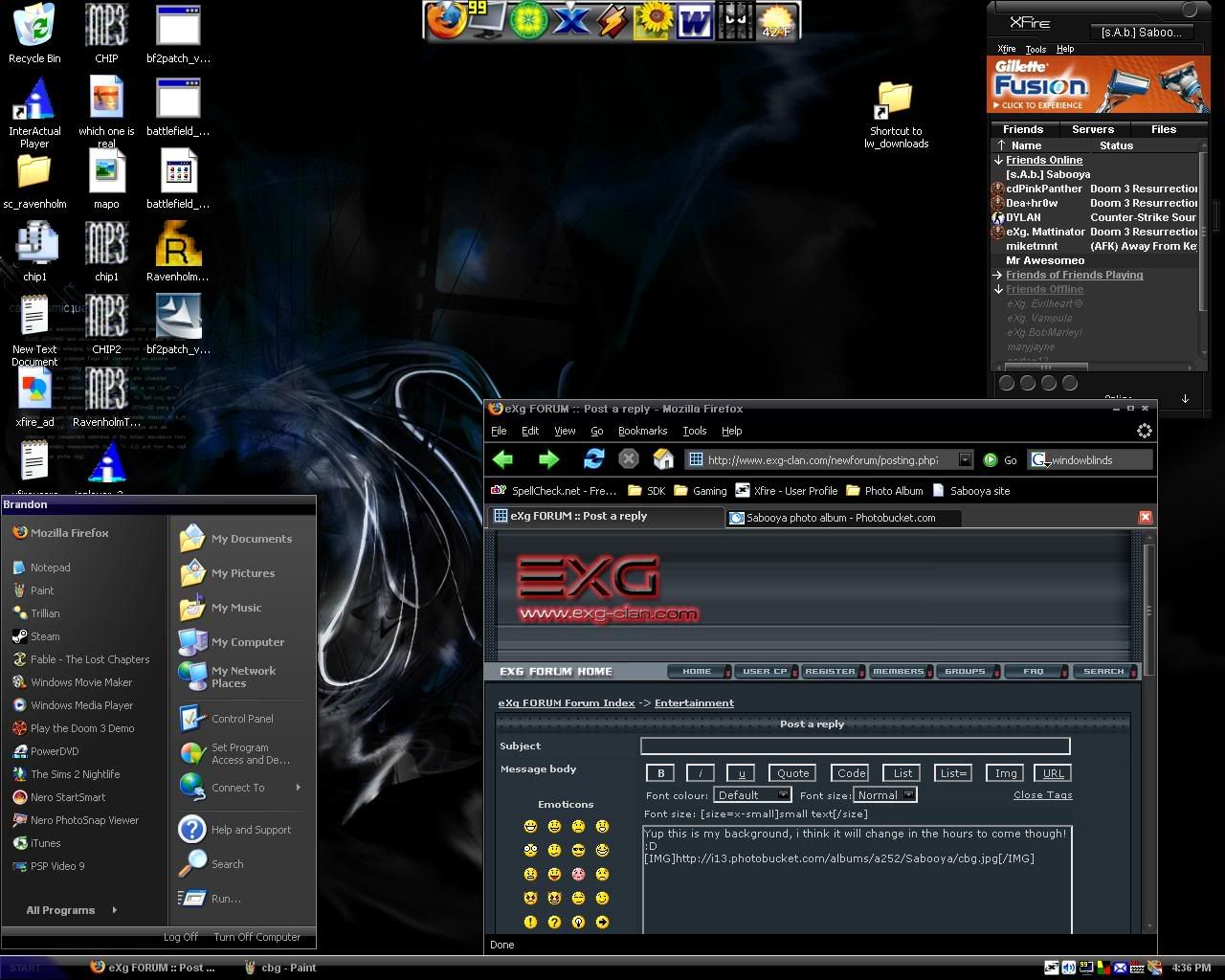Click Firefox Back arrow button
1225x980 pixels.
click(503, 459)
